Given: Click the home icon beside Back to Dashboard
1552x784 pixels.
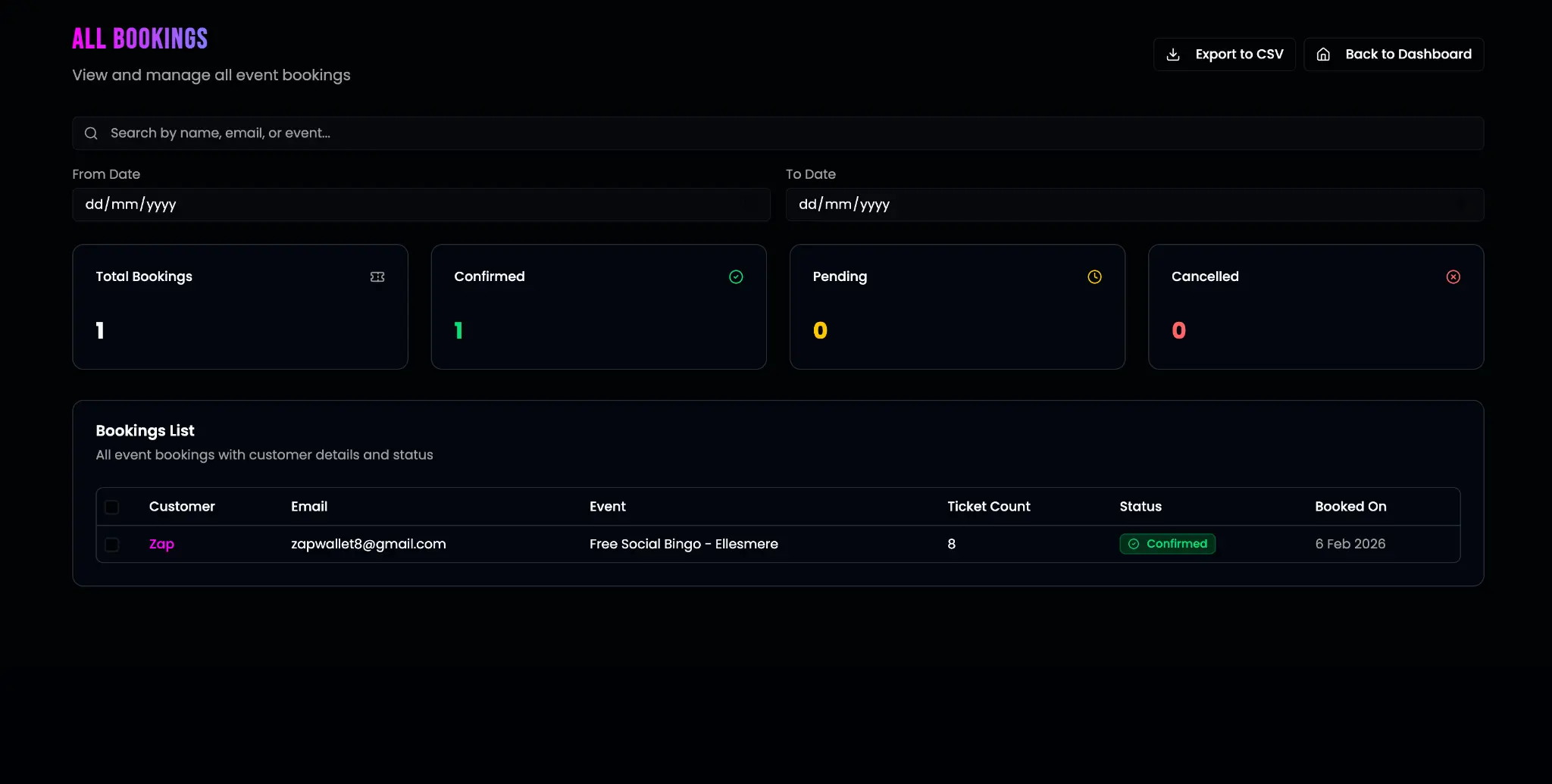Looking at the screenshot, I should tap(1324, 54).
